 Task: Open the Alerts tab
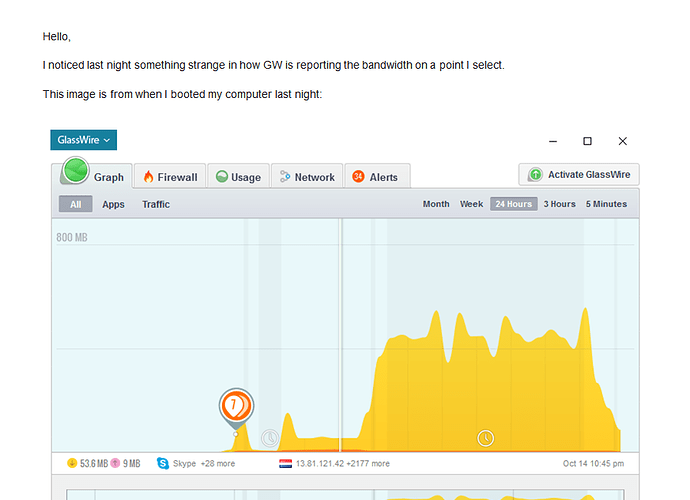pos(376,177)
